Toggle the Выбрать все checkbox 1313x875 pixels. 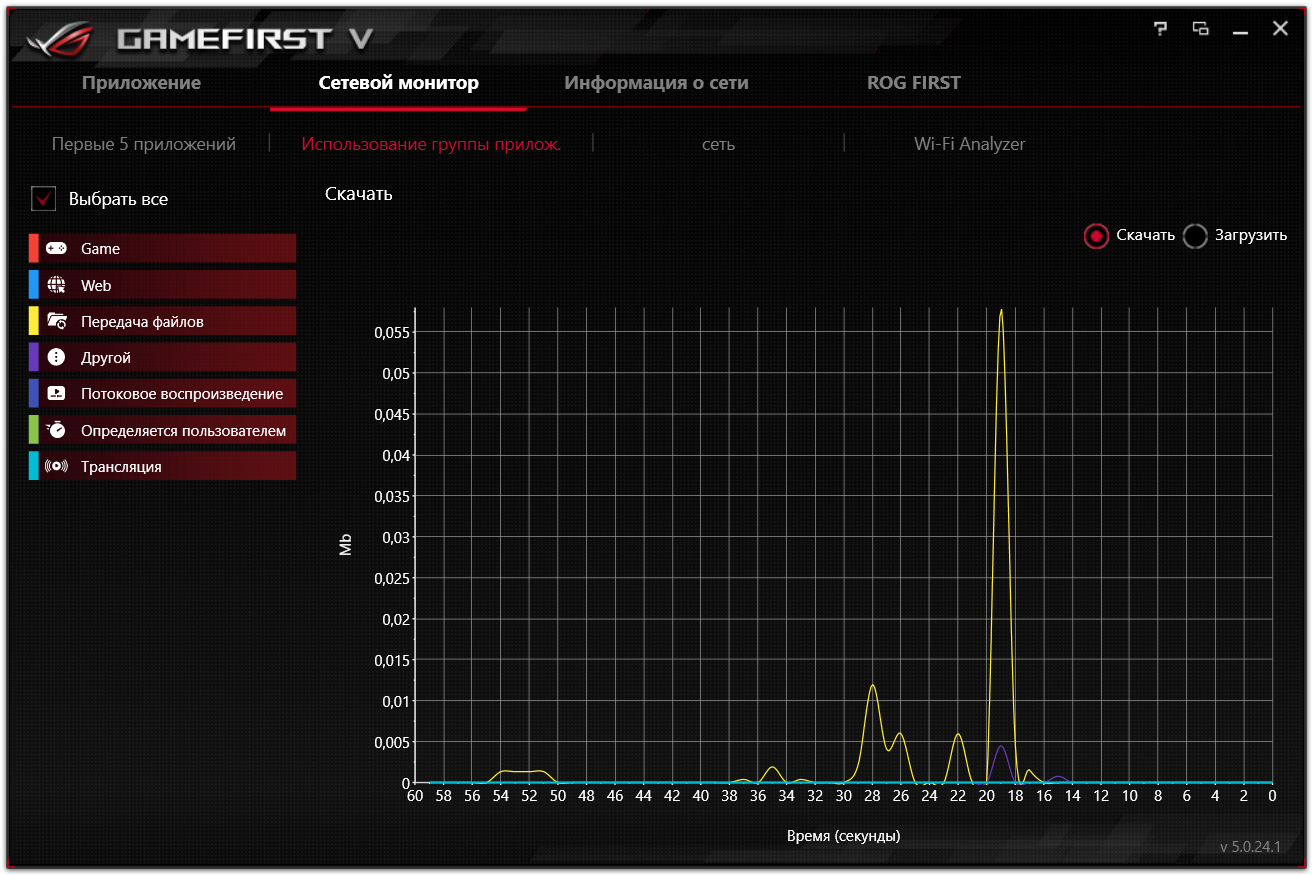43,198
